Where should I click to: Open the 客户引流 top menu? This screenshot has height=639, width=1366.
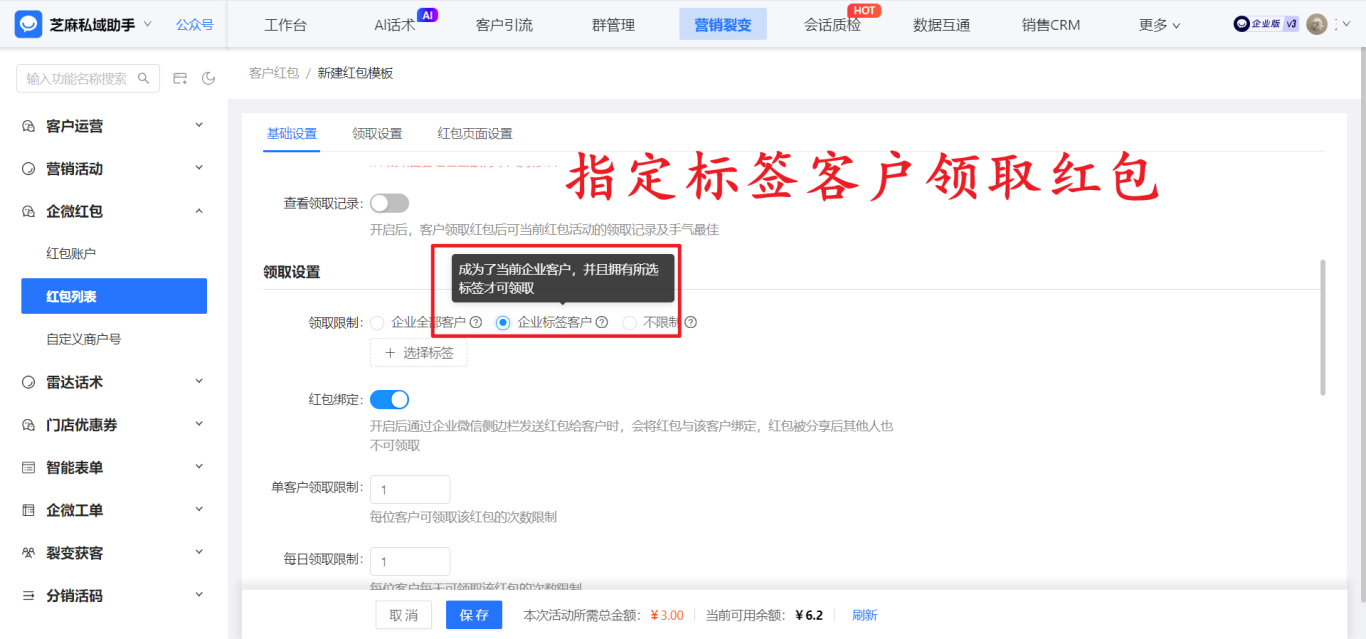pyautogui.click(x=504, y=25)
